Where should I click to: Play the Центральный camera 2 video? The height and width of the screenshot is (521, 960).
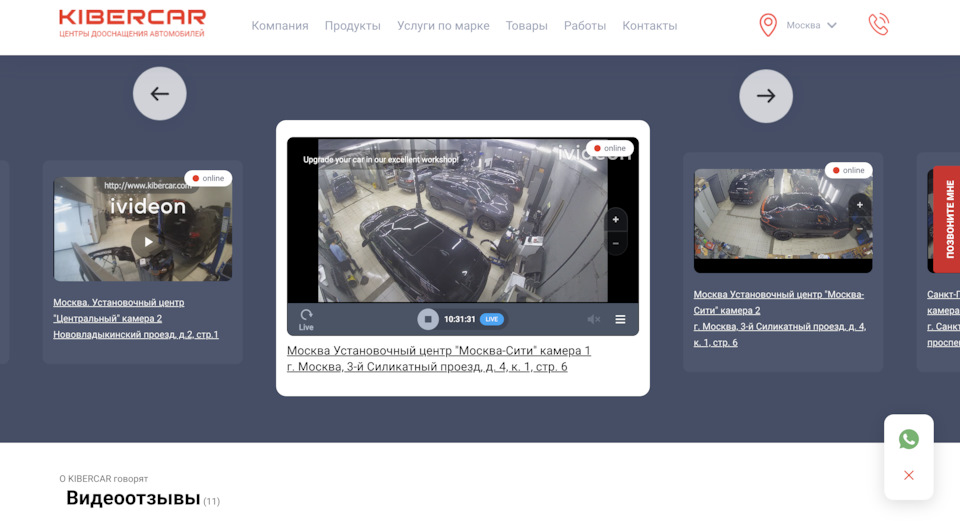(x=147, y=241)
